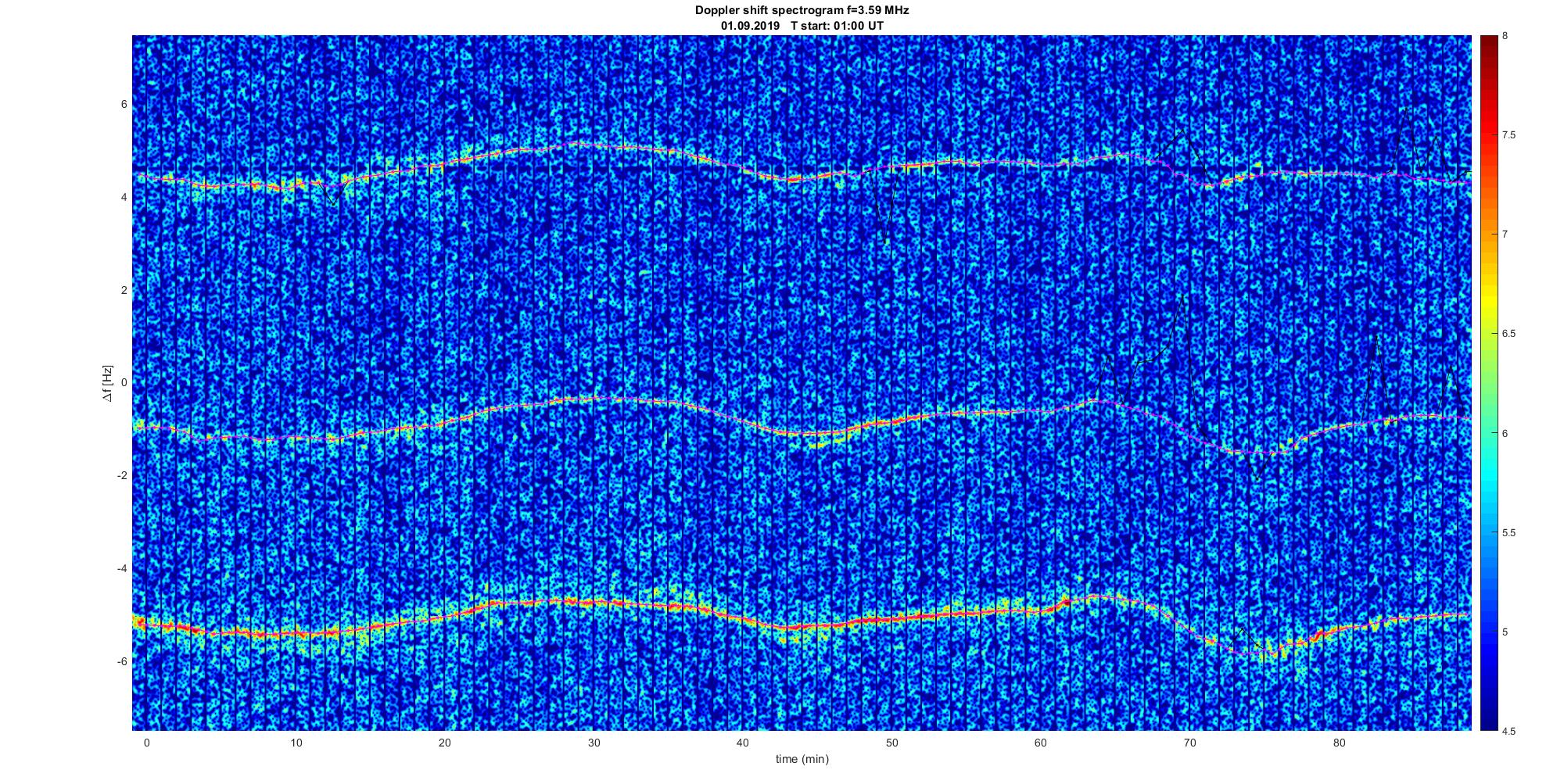This screenshot has height=784, width=1564.
Task: Click the colorbar tick label '4.5'
Action: click(x=1508, y=731)
